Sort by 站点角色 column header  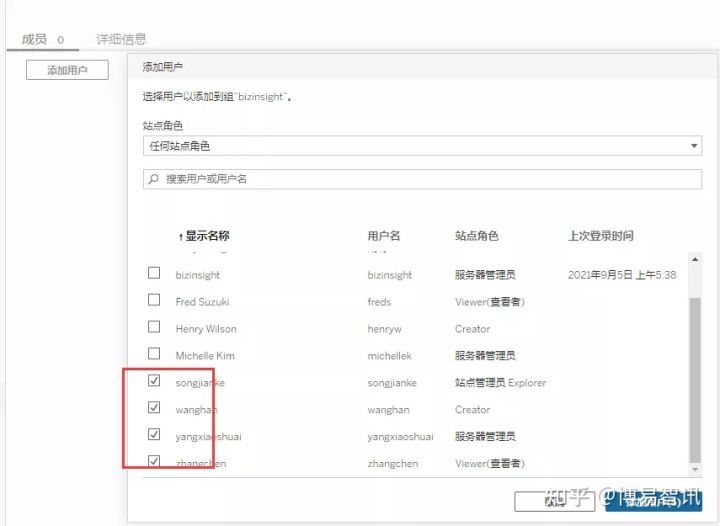click(477, 236)
